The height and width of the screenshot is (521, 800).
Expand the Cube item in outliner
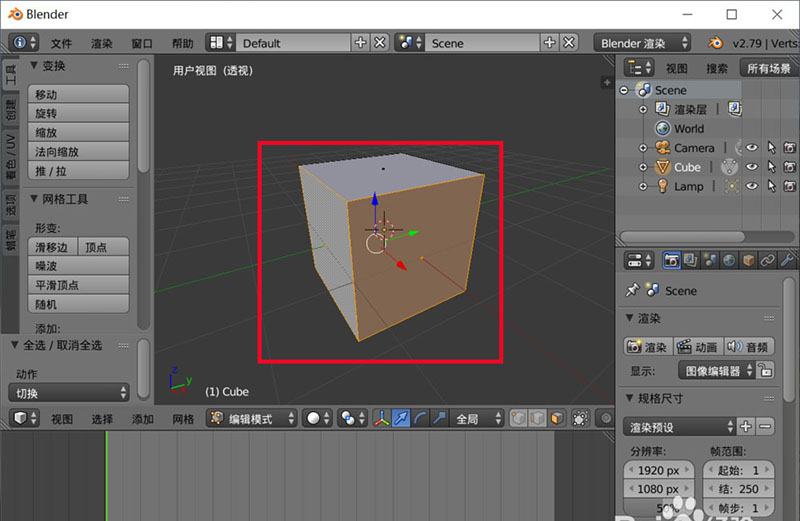(x=645, y=167)
